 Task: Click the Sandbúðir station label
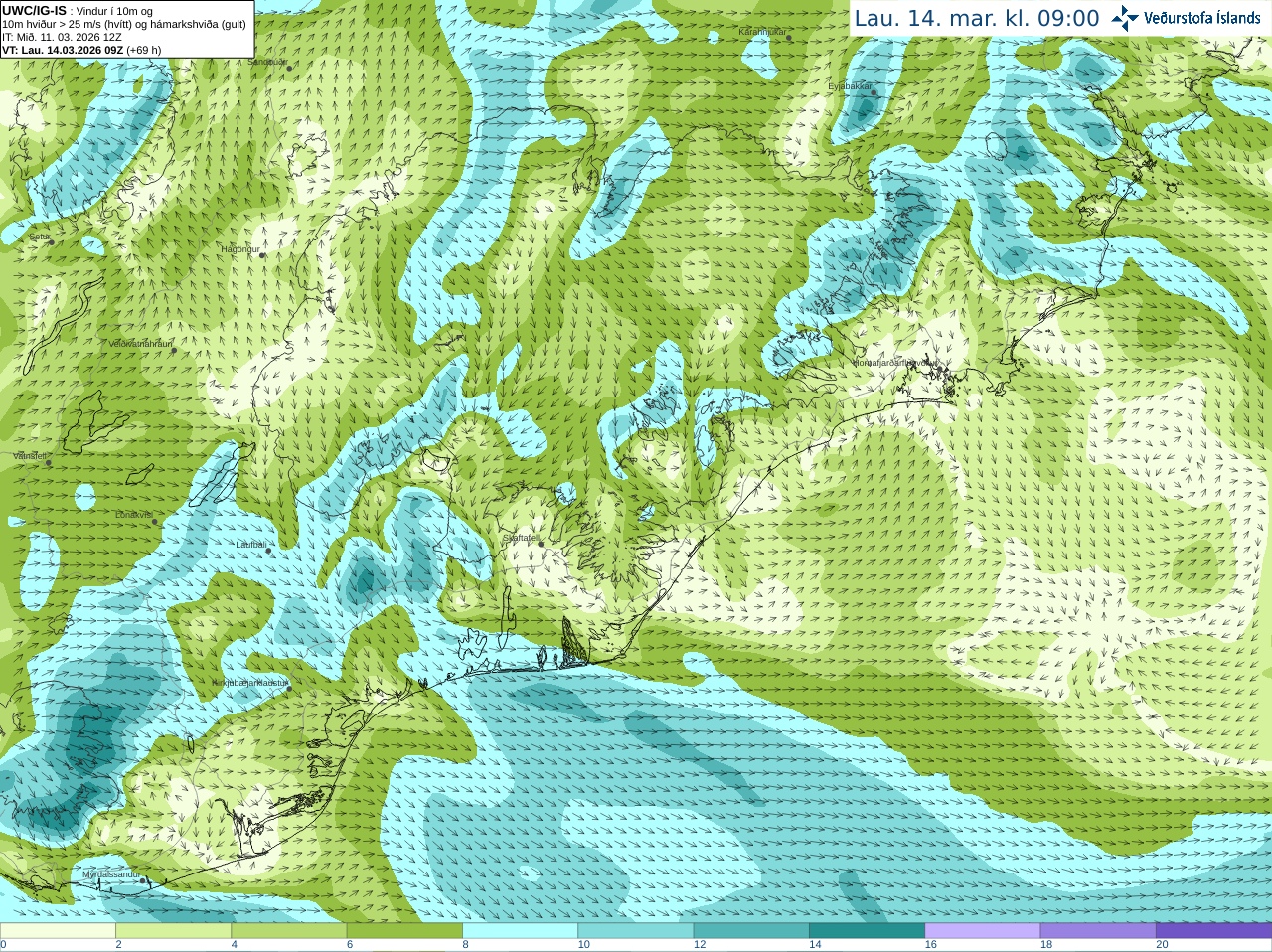(x=267, y=62)
